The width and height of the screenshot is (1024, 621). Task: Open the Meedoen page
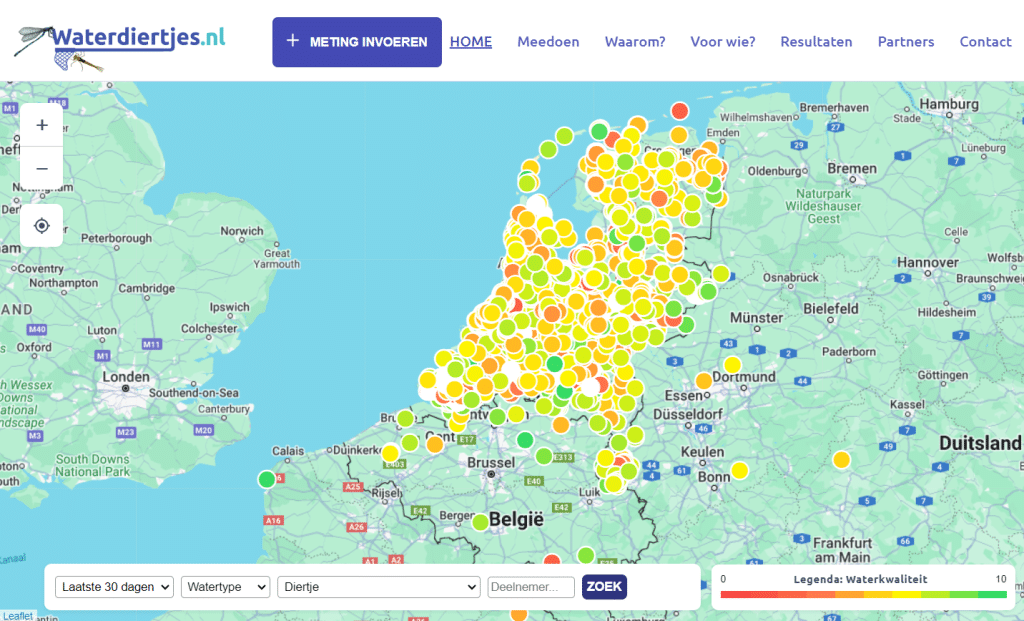click(x=548, y=42)
